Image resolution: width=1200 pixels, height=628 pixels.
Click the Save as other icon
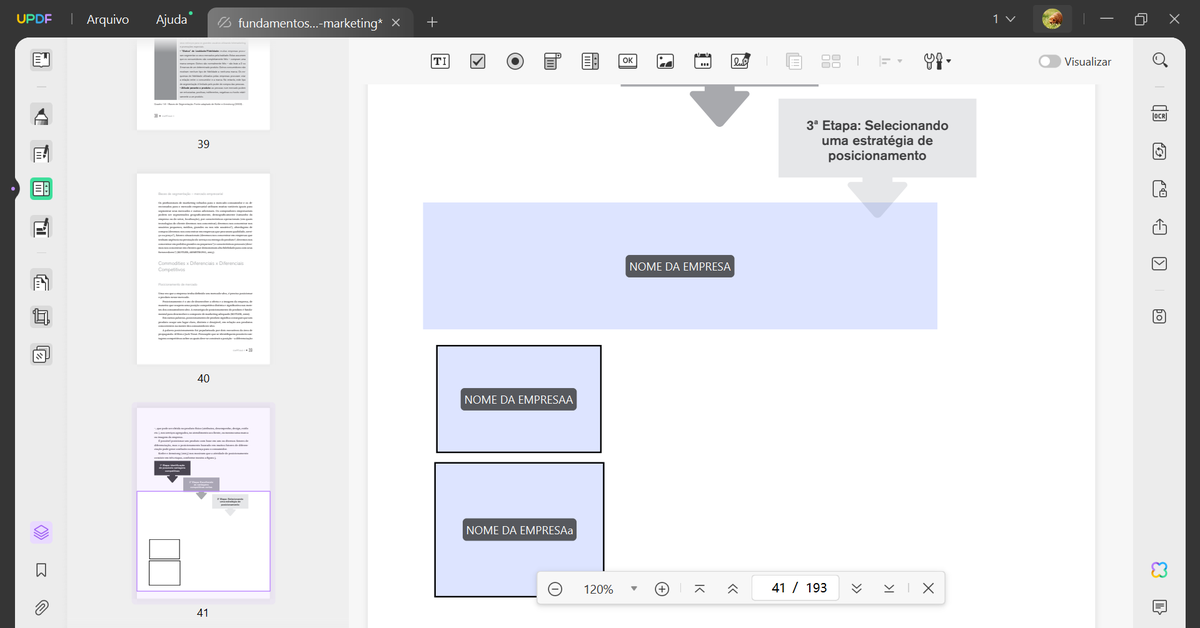click(x=1160, y=316)
